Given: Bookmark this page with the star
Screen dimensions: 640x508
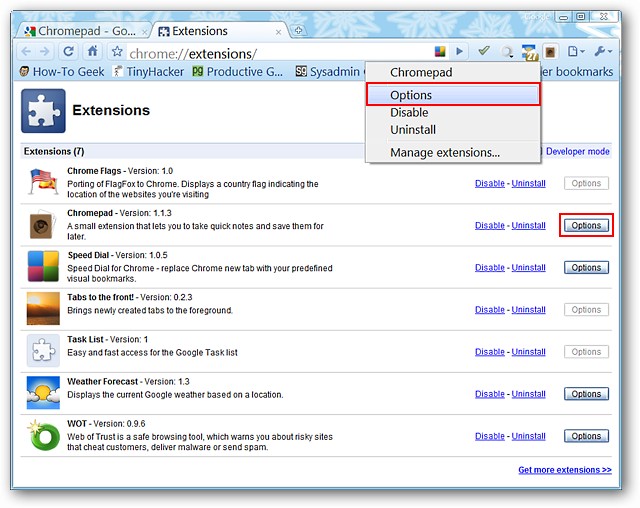Looking at the screenshot, I should click(x=117, y=51).
